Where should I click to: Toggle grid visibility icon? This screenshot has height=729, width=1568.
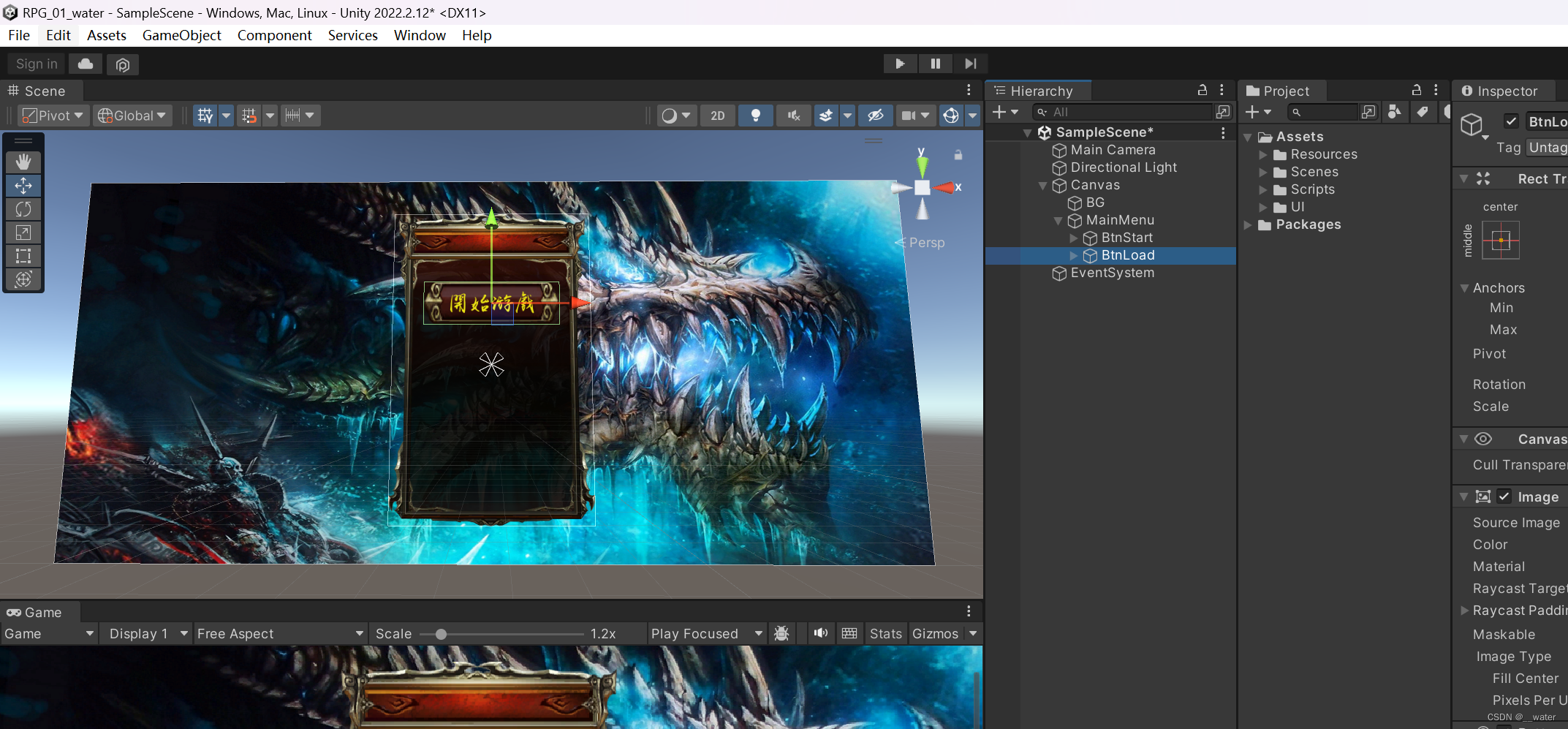coord(205,116)
